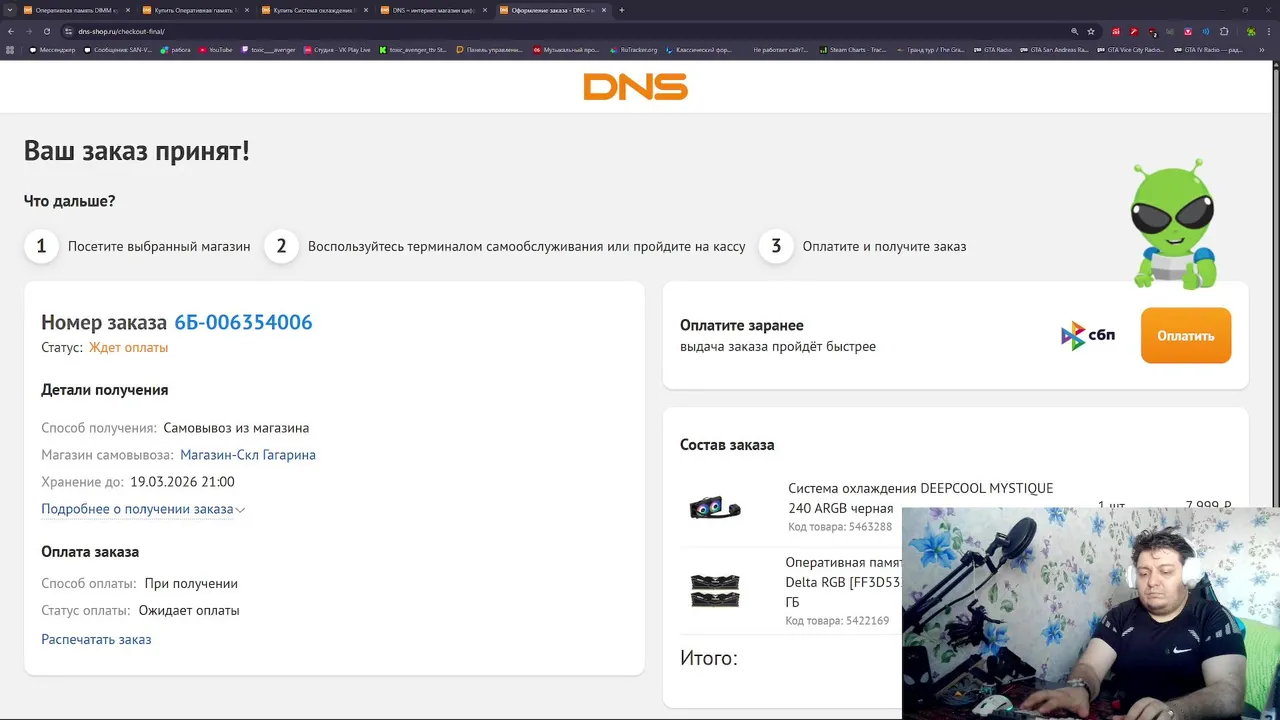Reload the page with the refresh icon
The width and height of the screenshot is (1280, 720).
(46, 31)
